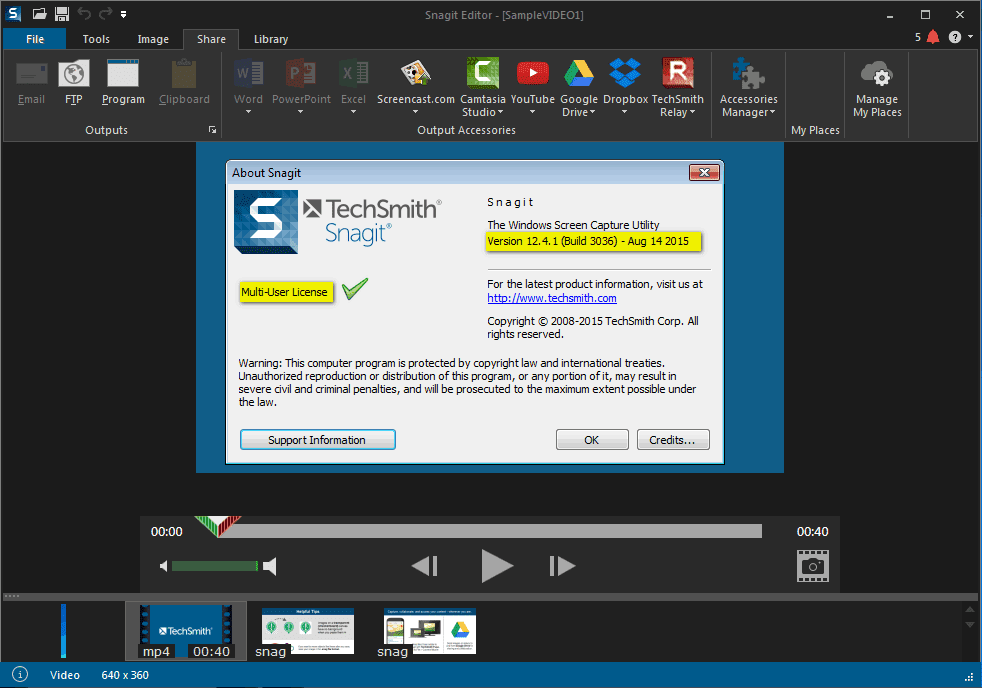Click the redo arrow in title bar

[x=105, y=14]
